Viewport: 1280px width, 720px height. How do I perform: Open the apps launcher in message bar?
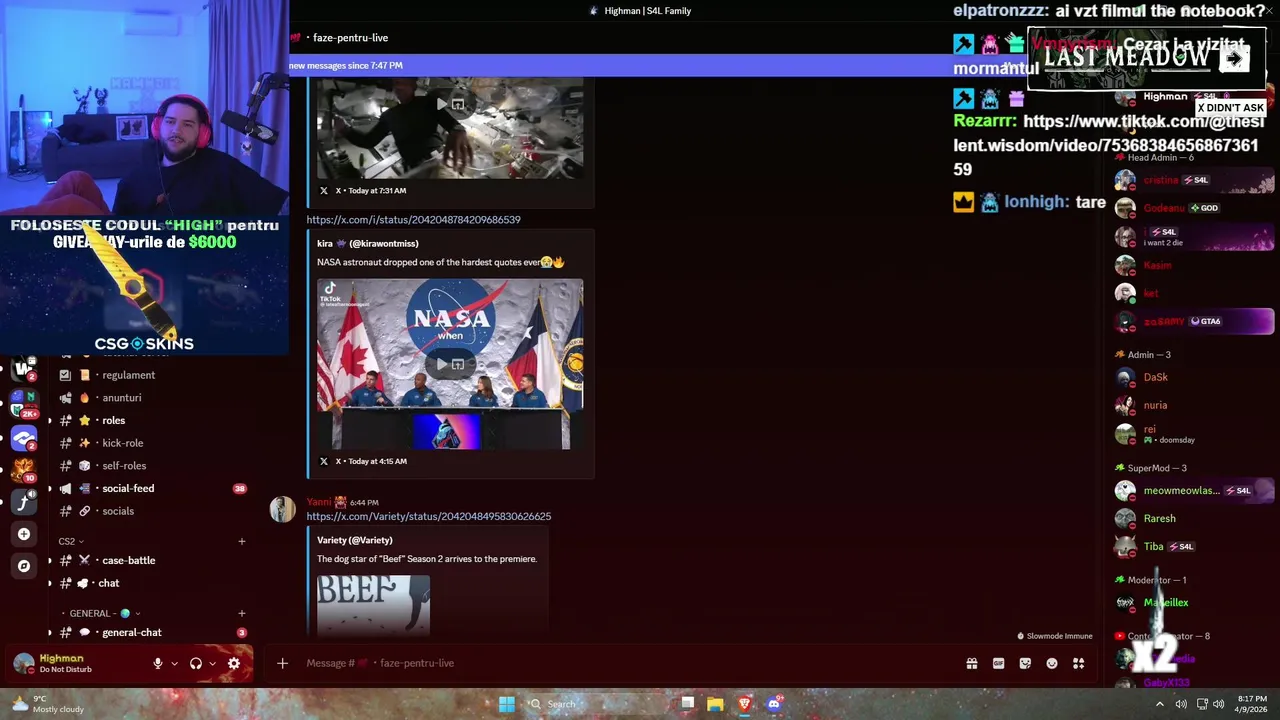[1079, 663]
